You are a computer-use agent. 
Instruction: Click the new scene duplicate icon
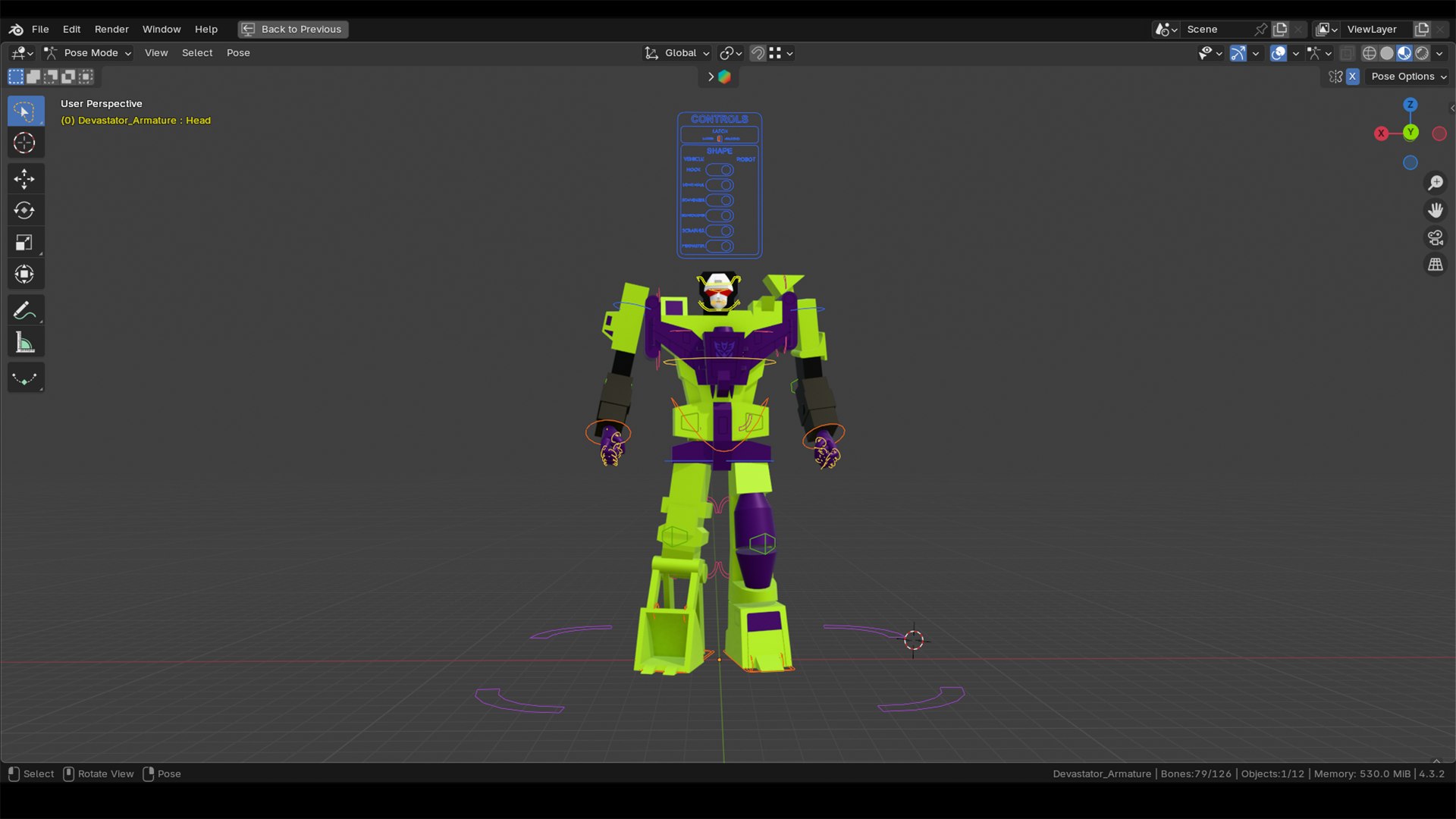pos(1280,30)
